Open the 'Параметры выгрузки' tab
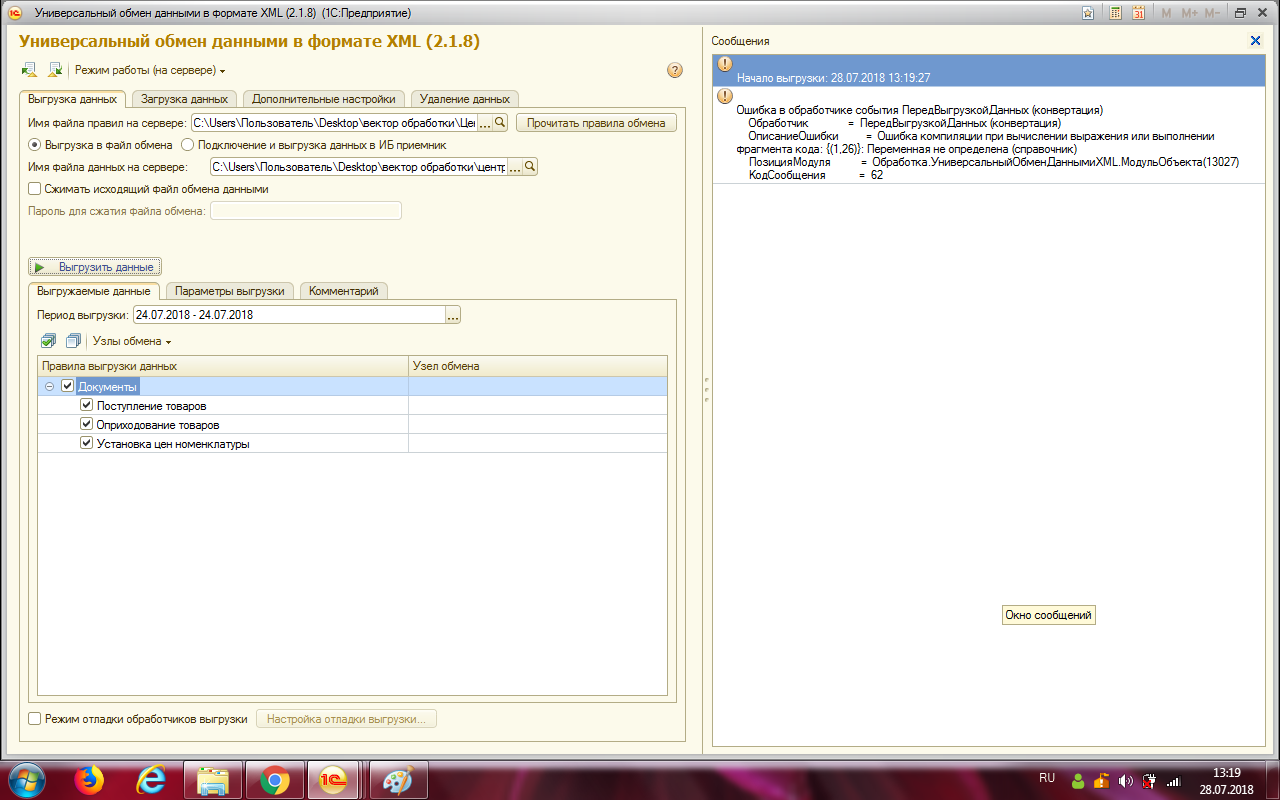 [x=230, y=291]
